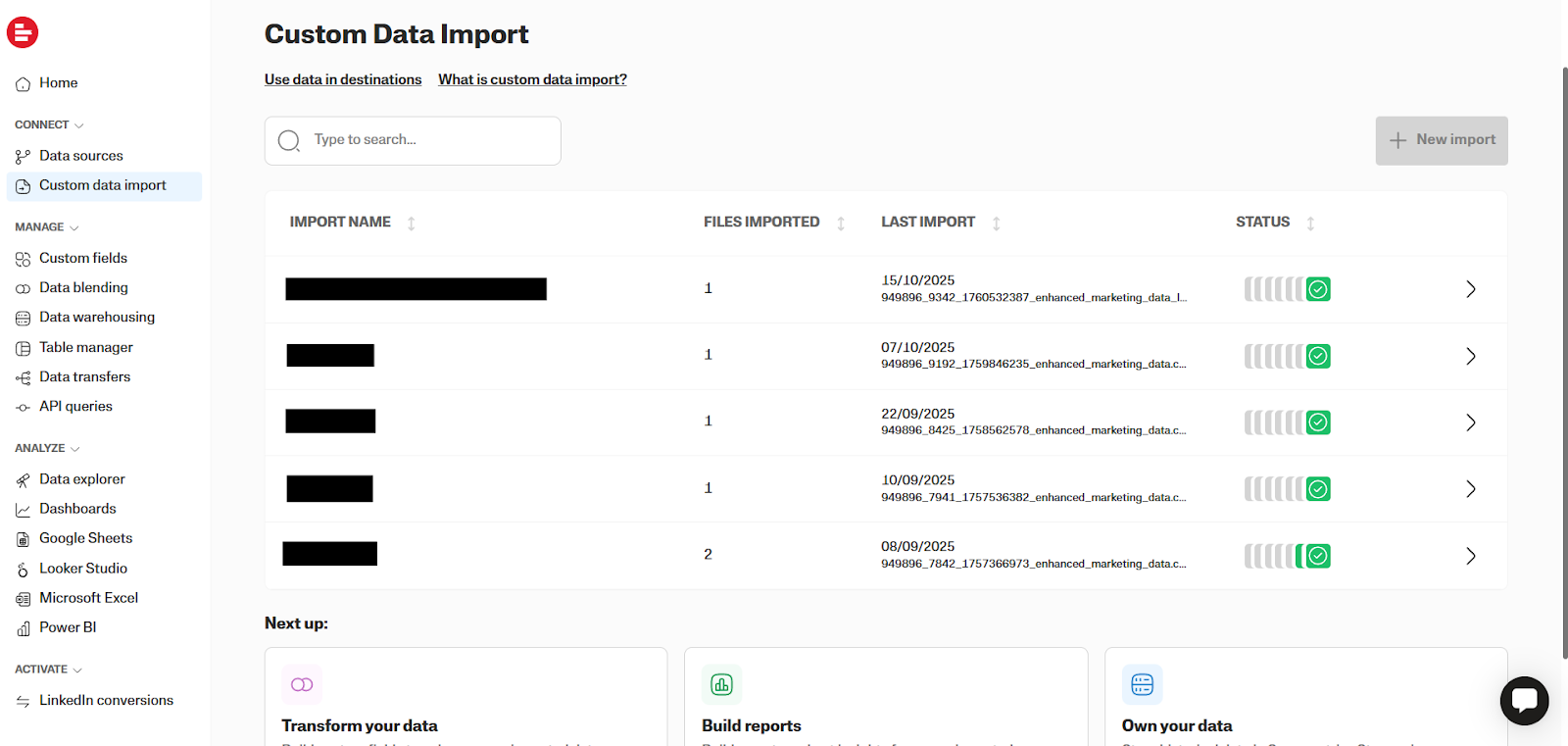1568x746 pixels.
Task: Open Data warehousing menu item
Action: click(x=97, y=317)
